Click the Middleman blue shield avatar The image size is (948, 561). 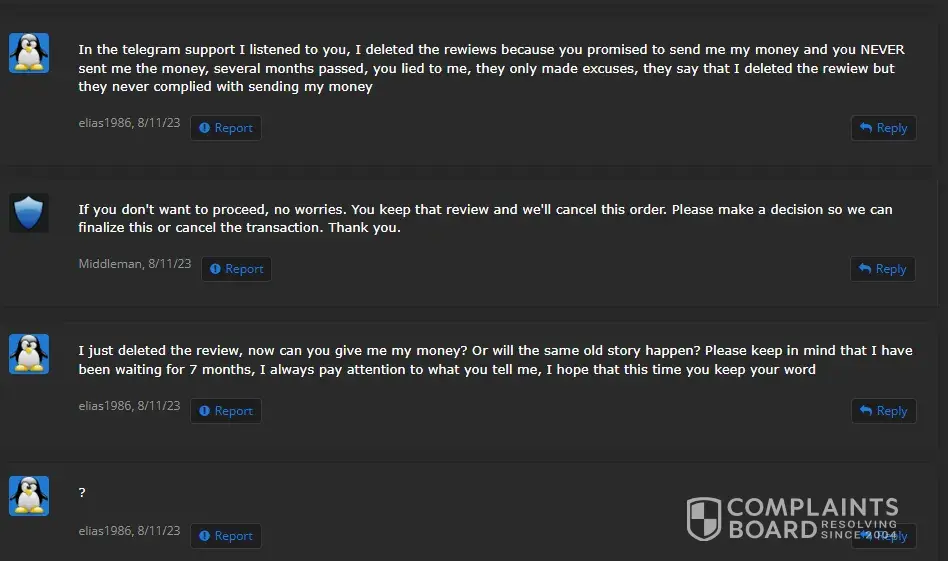29,213
